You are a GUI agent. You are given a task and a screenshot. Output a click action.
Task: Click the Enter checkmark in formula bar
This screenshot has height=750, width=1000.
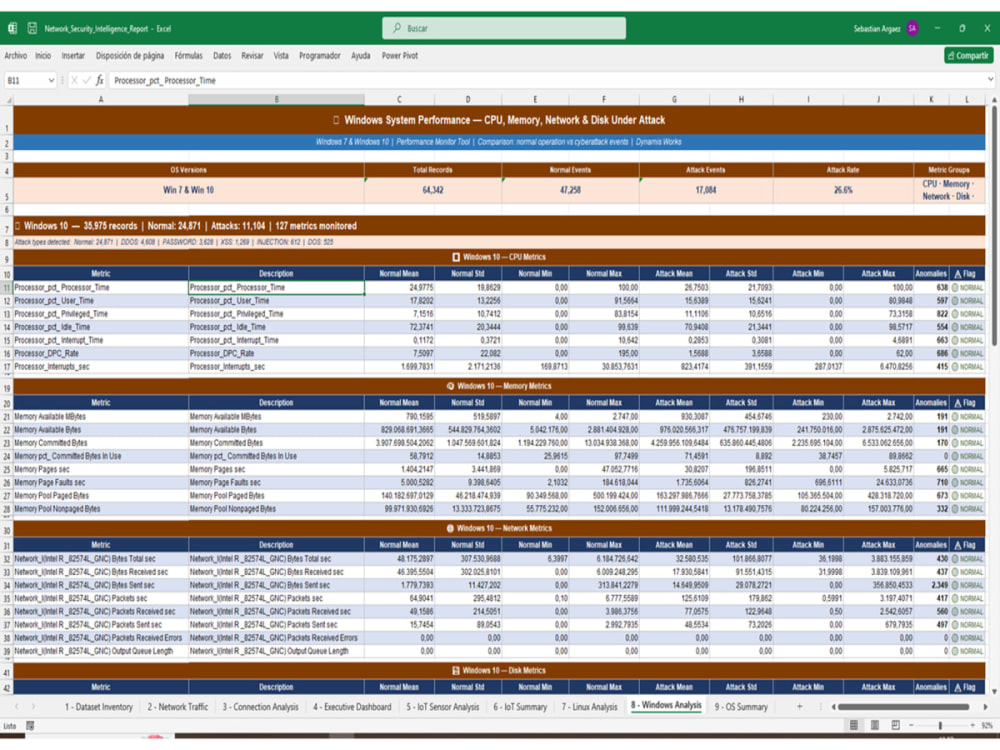click(x=87, y=80)
